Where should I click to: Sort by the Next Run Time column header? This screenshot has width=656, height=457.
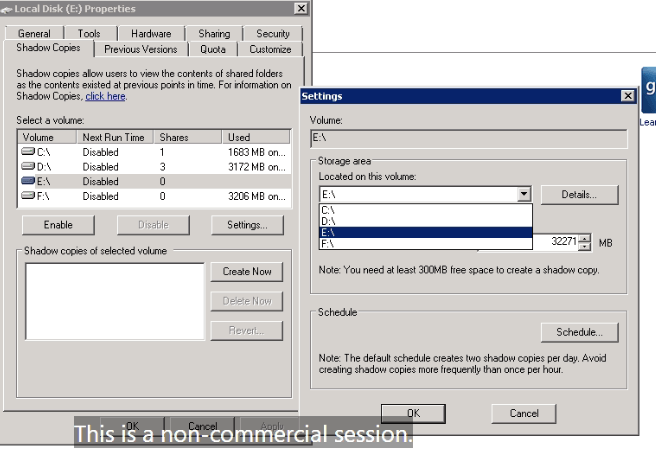pos(115,137)
